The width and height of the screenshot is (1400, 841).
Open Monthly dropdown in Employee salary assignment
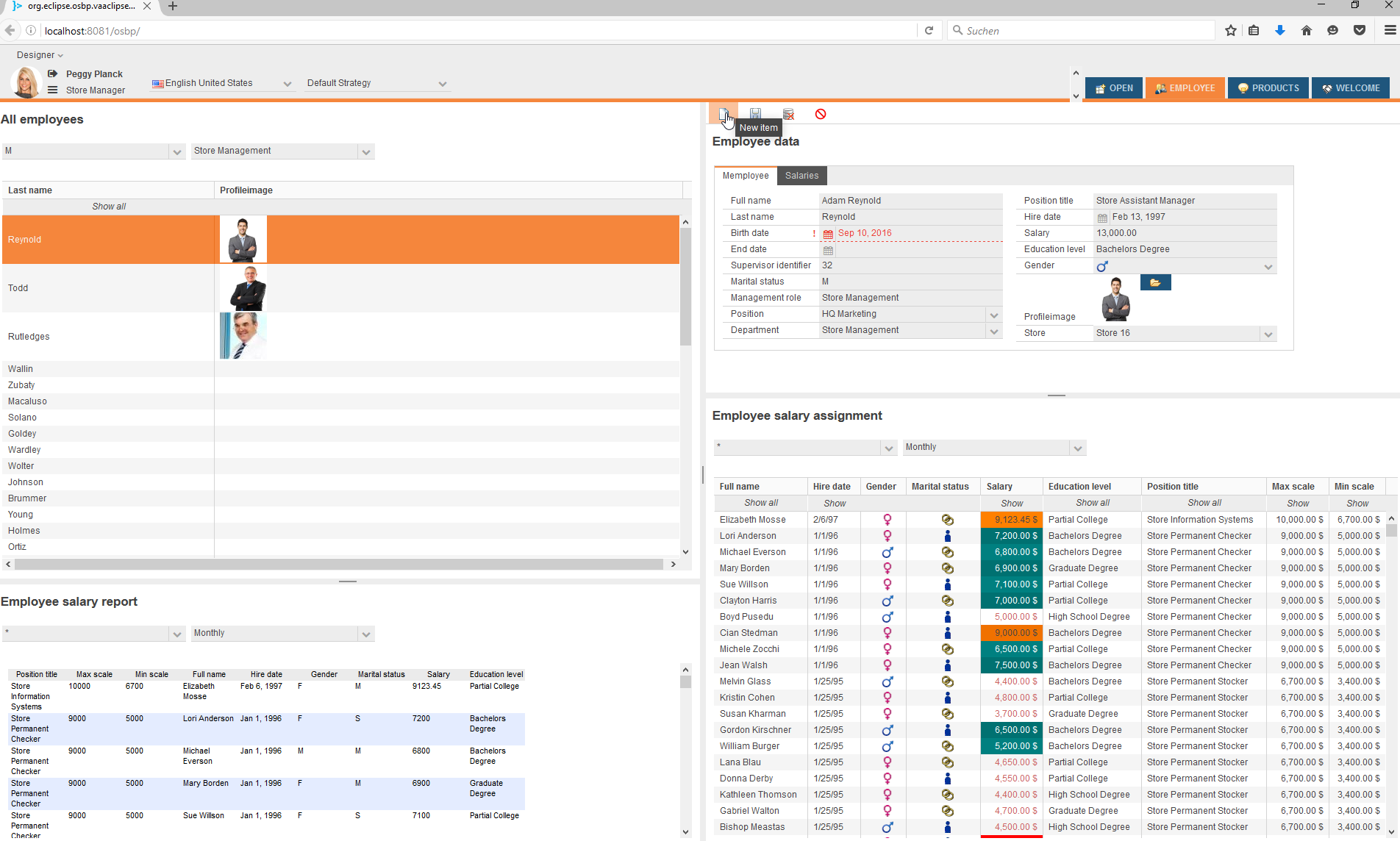click(1078, 448)
